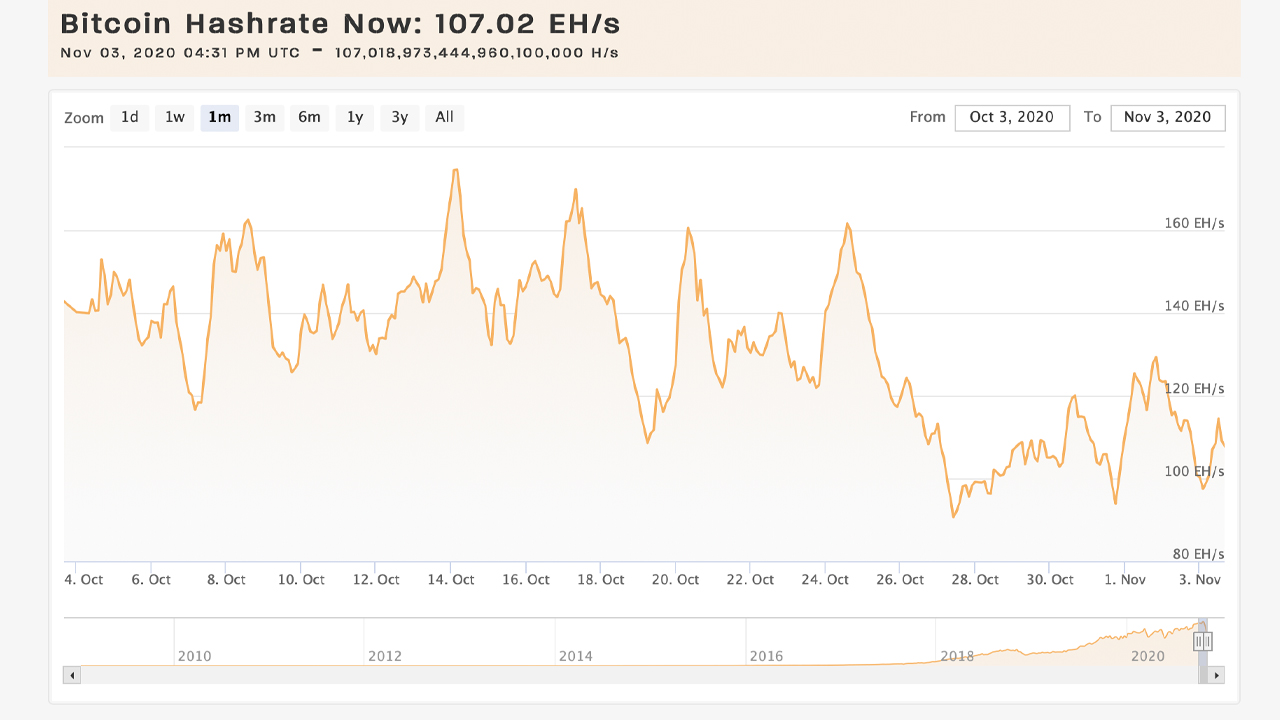The height and width of the screenshot is (720, 1280).
Task: Click the "30. Oct" date label
Action: (x=1051, y=579)
